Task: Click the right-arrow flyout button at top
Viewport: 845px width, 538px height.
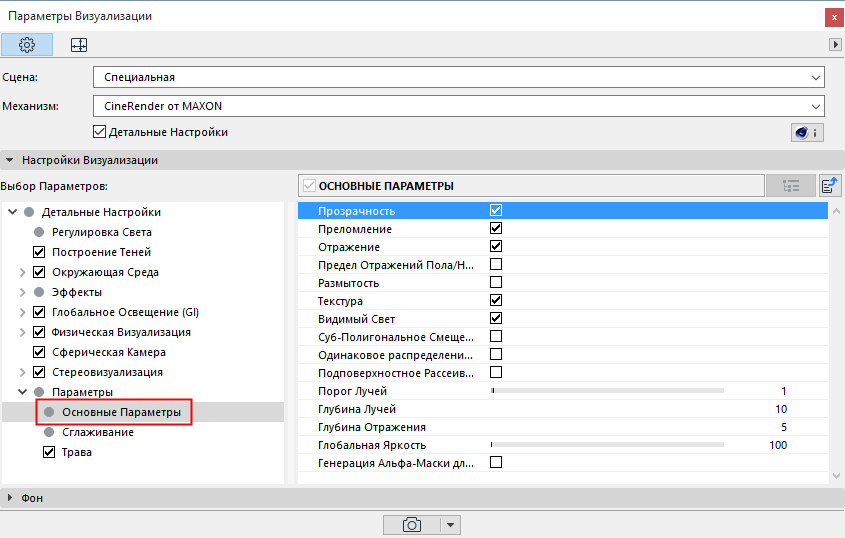Action: [835, 44]
